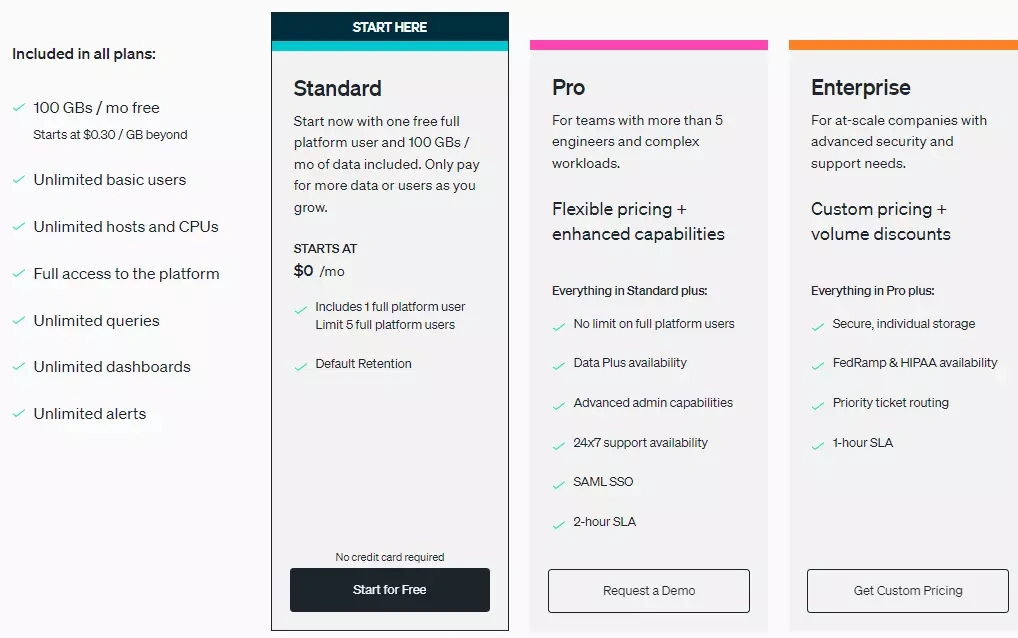1018x638 pixels.
Task: Select the Standard plan heading
Action: point(337,88)
